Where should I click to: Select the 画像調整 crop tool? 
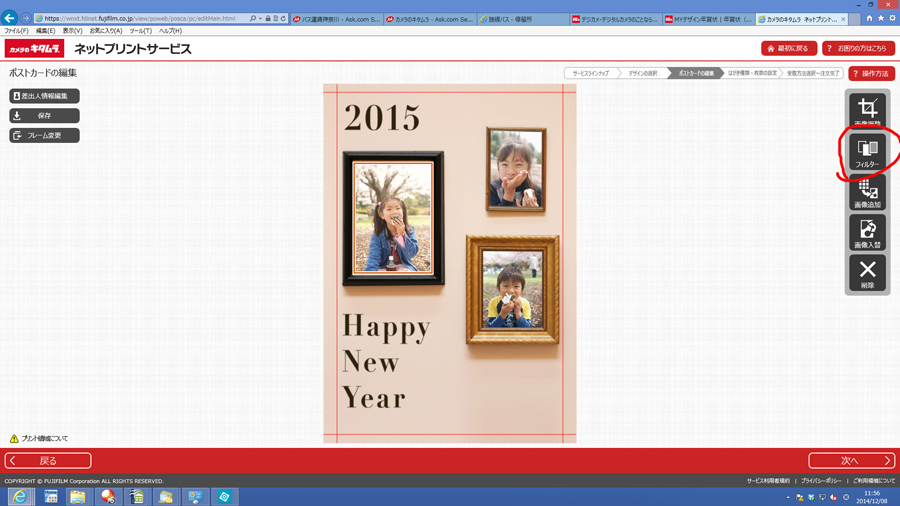coord(867,110)
